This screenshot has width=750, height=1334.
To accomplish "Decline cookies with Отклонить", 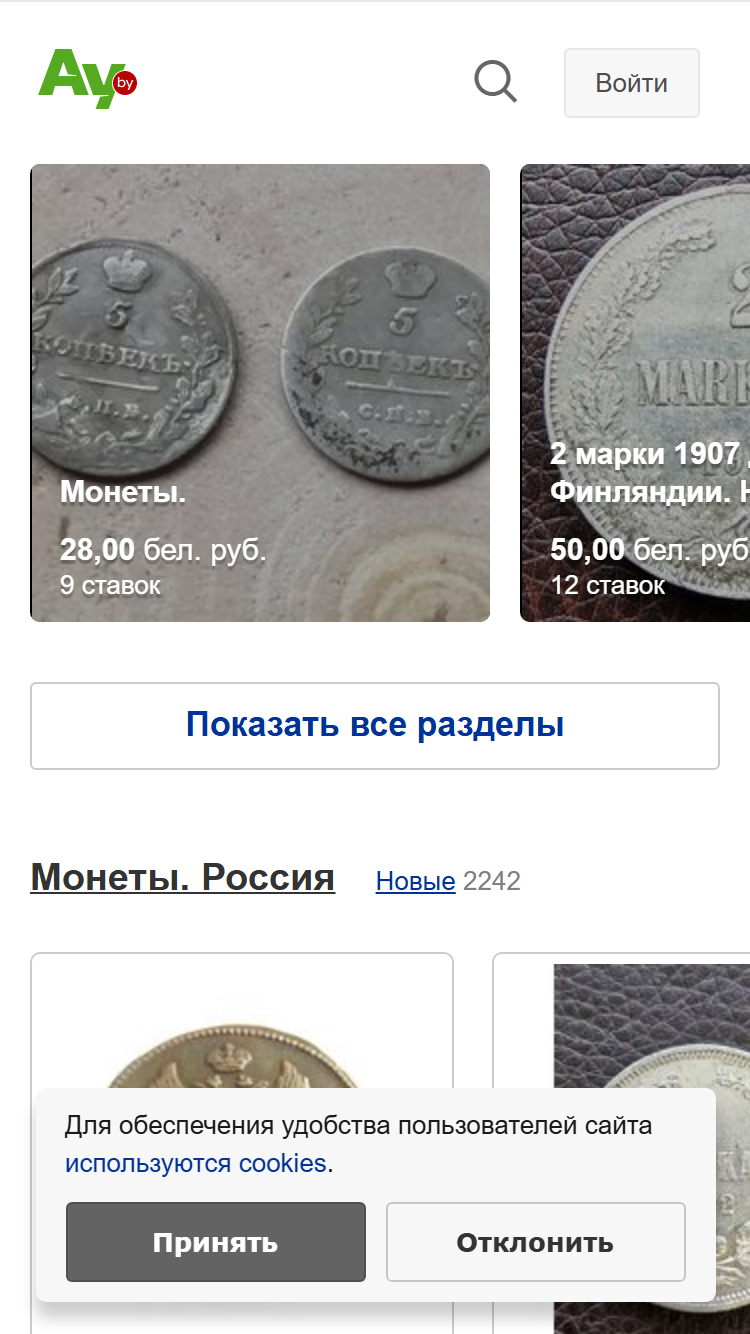I will pyautogui.click(x=535, y=1242).
